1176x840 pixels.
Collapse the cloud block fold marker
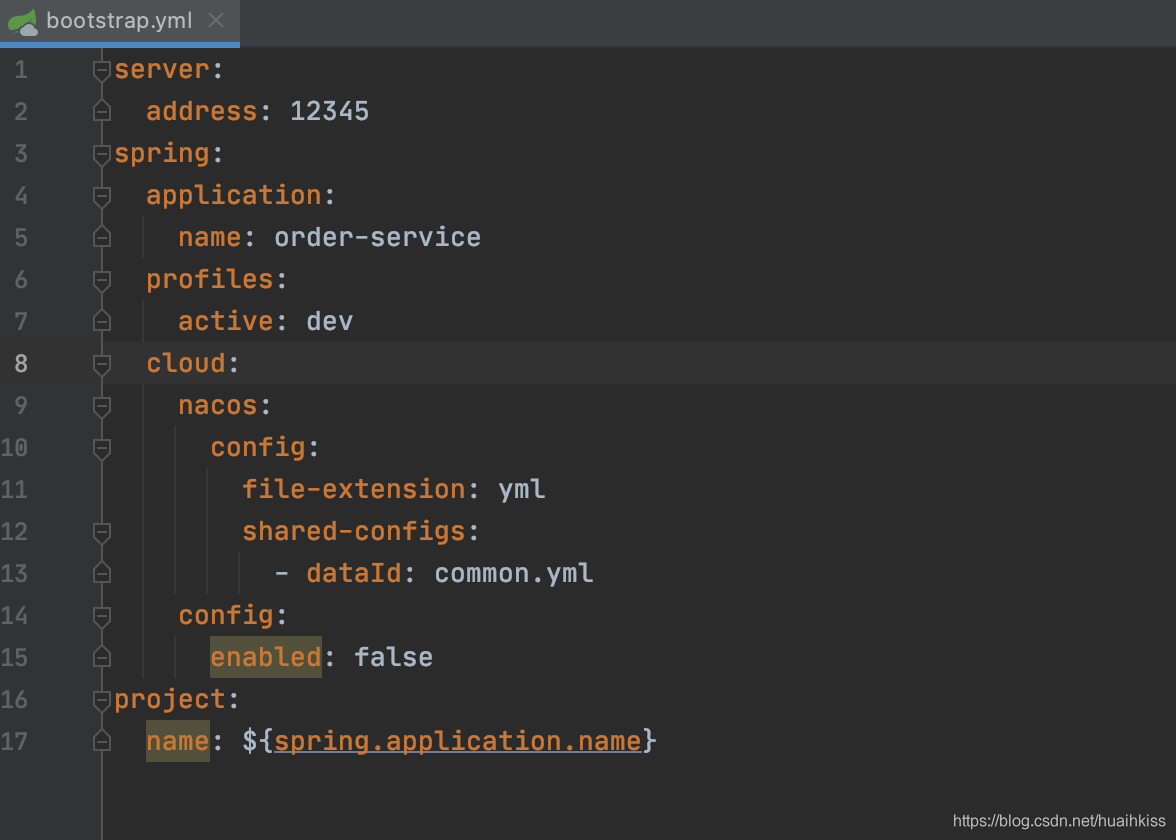click(102, 364)
